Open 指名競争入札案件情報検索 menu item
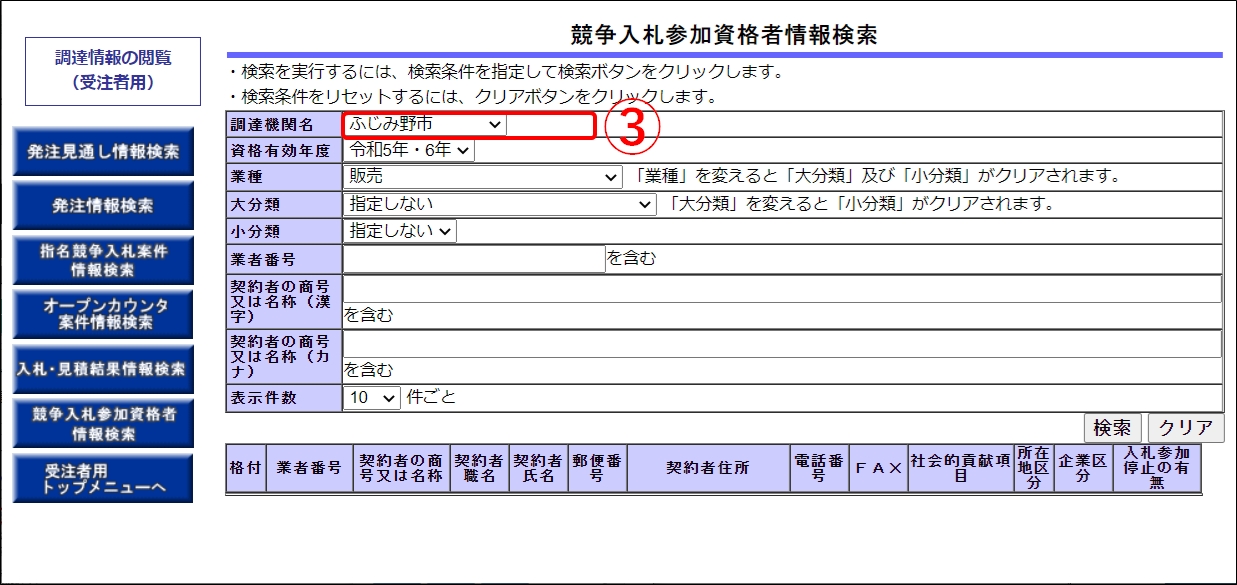This screenshot has height=585, width=1237. [x=103, y=261]
